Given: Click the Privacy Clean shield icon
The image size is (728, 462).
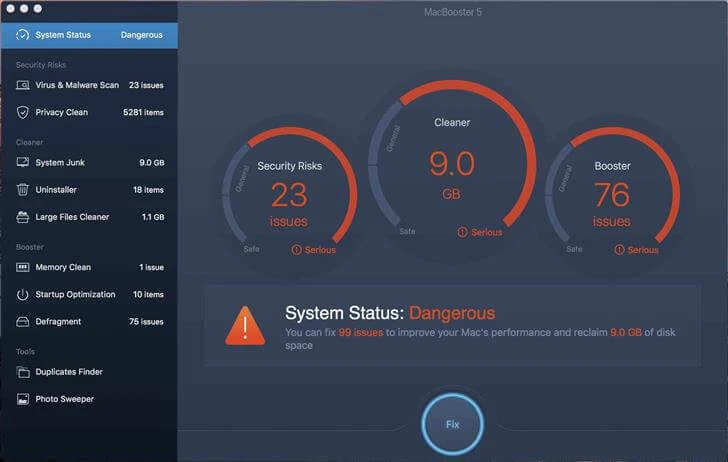Looking at the screenshot, I should click(x=23, y=112).
